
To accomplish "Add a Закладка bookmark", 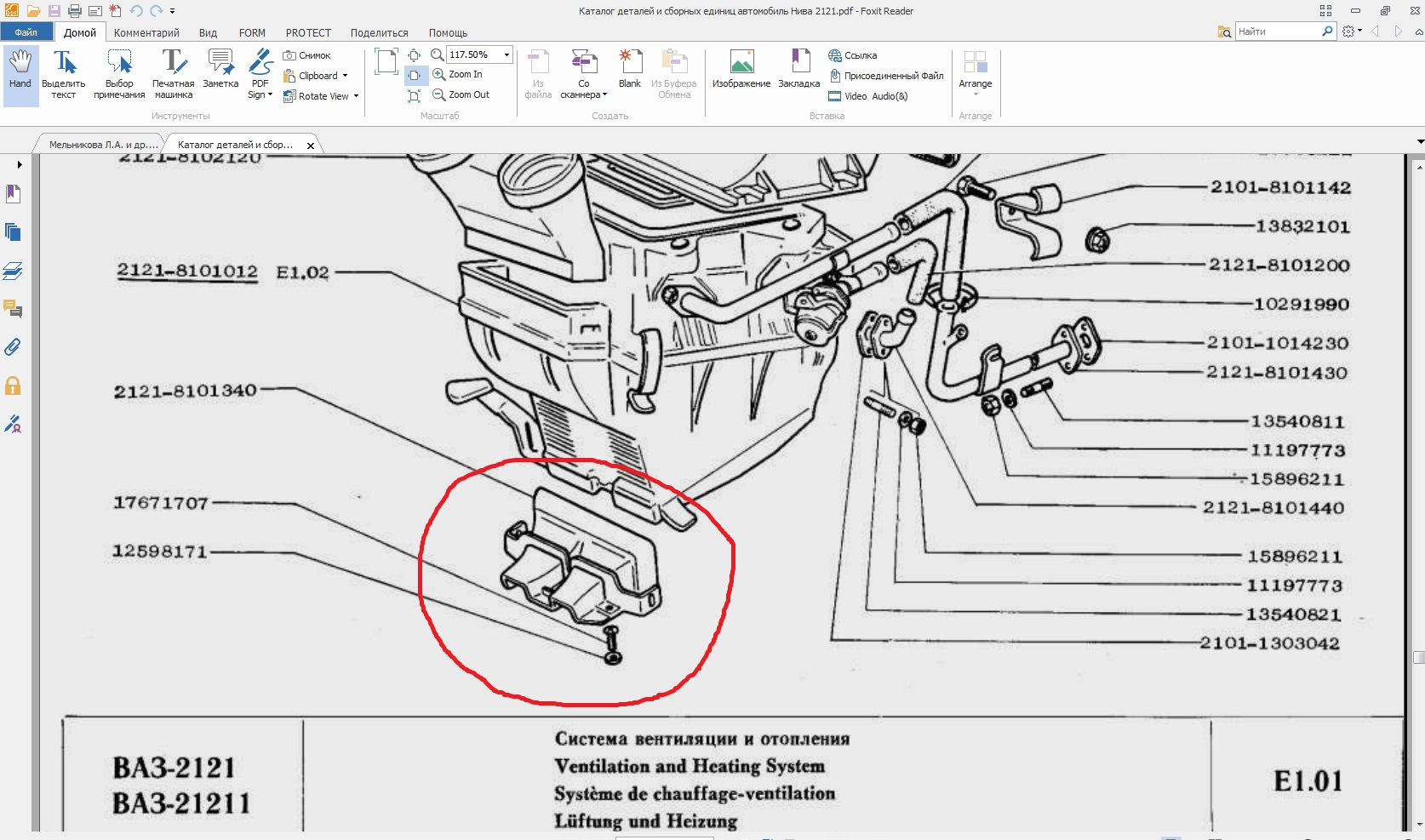I will coord(798,70).
